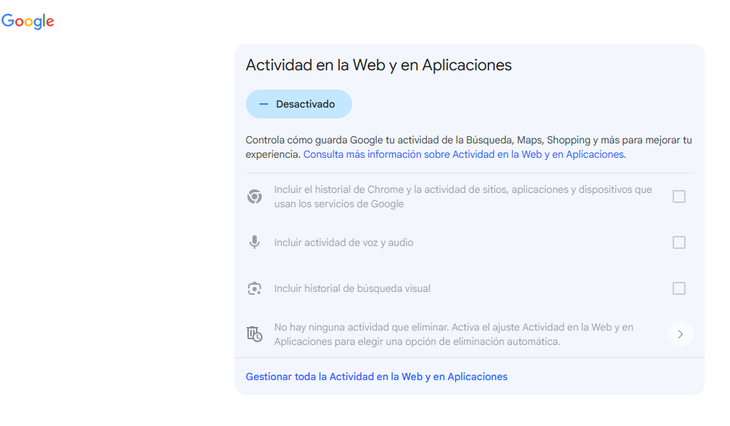Enable voice and audio activity checkbox

(x=679, y=242)
